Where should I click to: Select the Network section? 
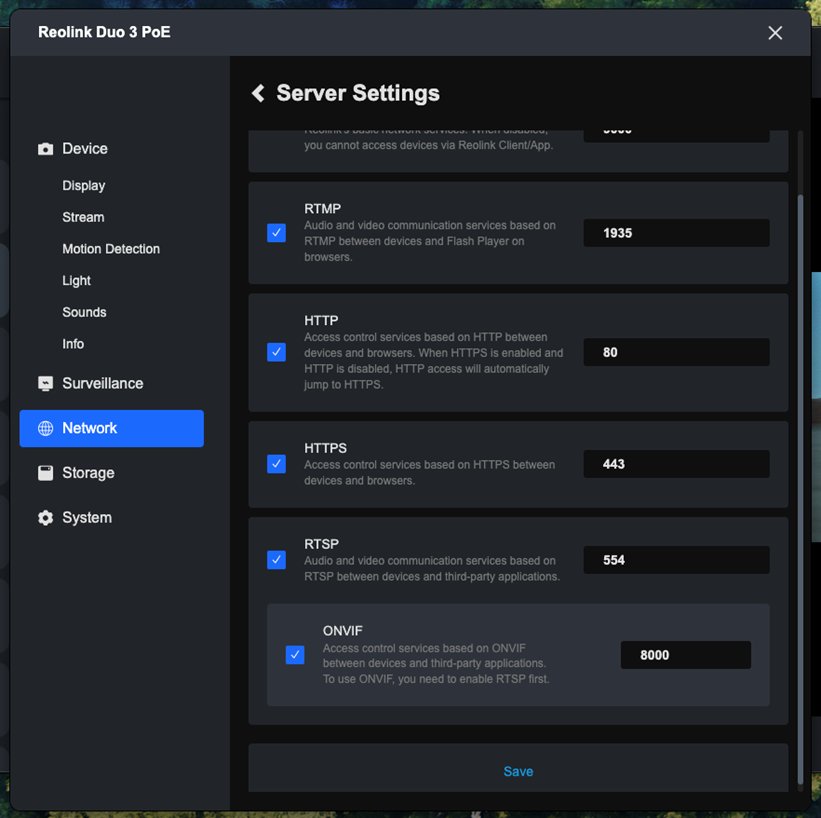coord(112,428)
